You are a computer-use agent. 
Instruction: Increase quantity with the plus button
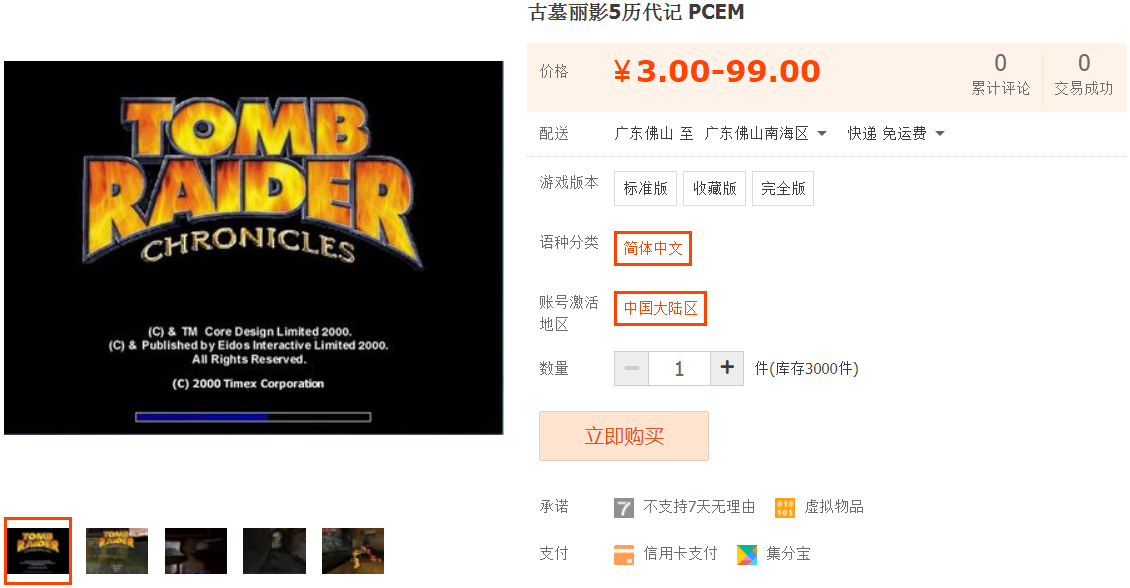(727, 368)
